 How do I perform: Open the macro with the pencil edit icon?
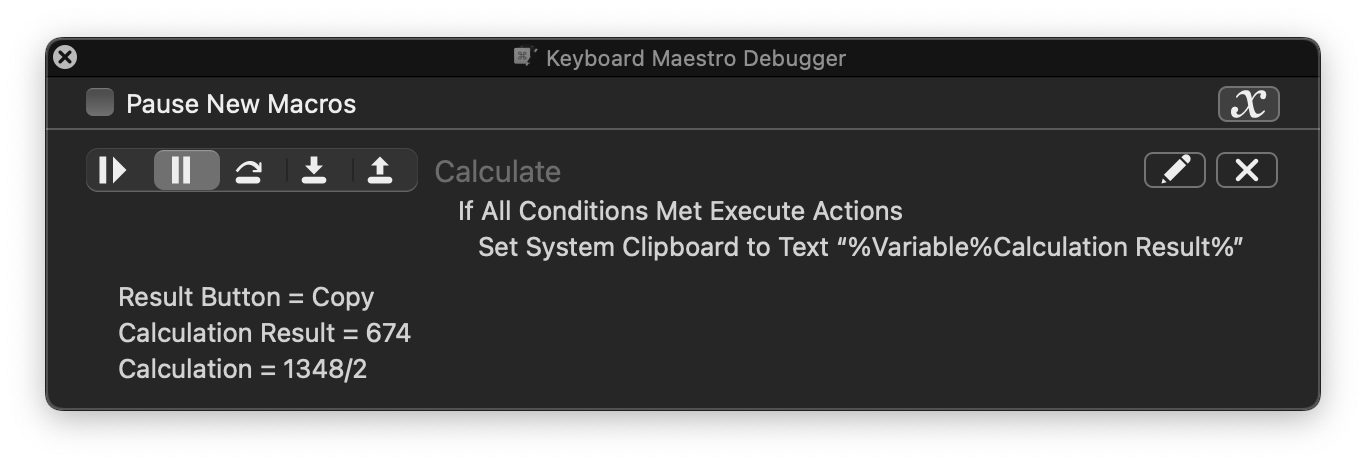point(1174,171)
